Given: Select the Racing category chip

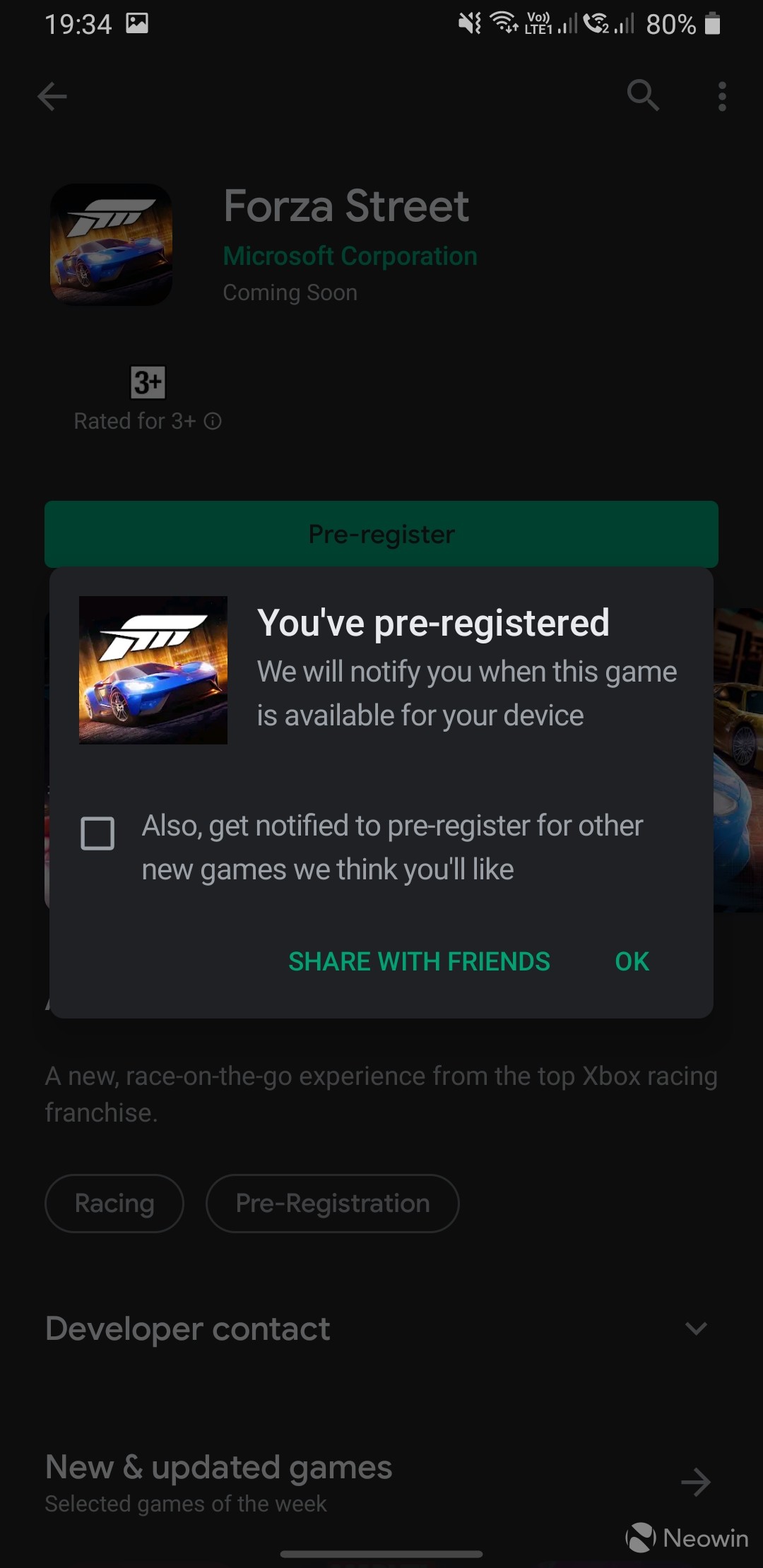Looking at the screenshot, I should (114, 1204).
